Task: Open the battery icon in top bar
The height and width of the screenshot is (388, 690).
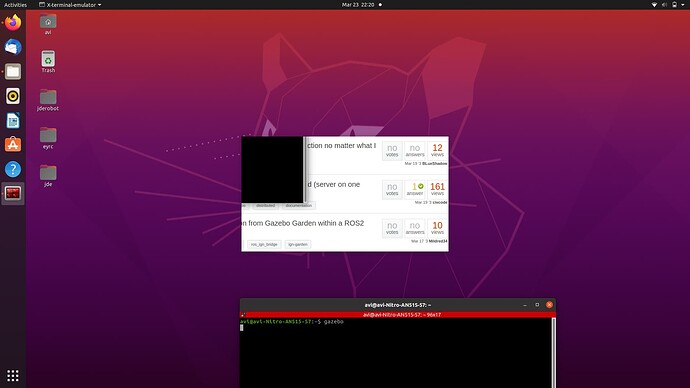Action: (x=674, y=5)
